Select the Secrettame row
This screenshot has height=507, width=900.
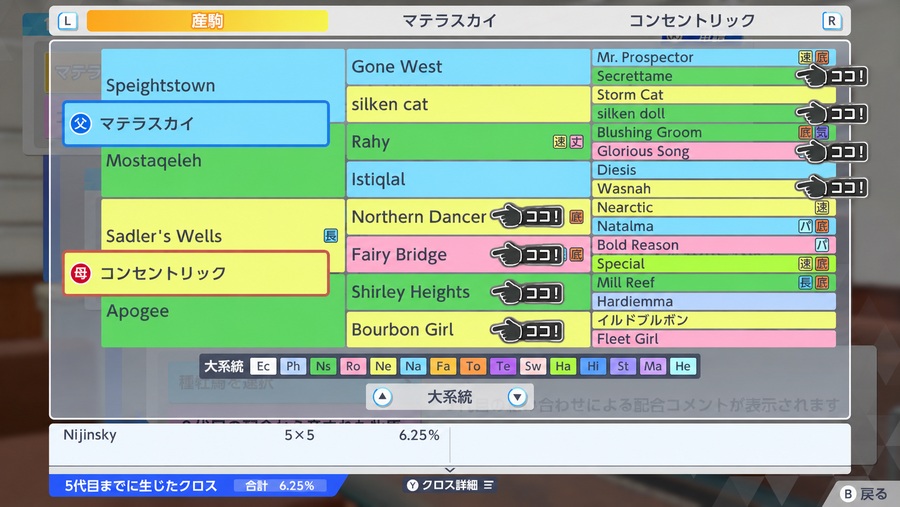(x=713, y=76)
